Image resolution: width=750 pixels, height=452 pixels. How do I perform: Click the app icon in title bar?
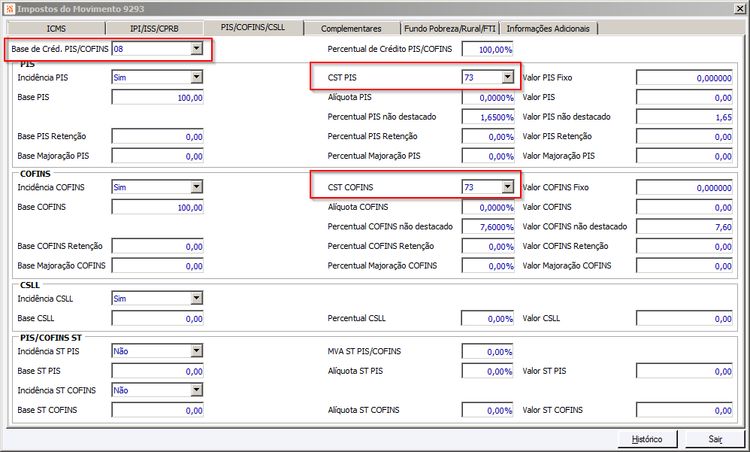click(9, 9)
